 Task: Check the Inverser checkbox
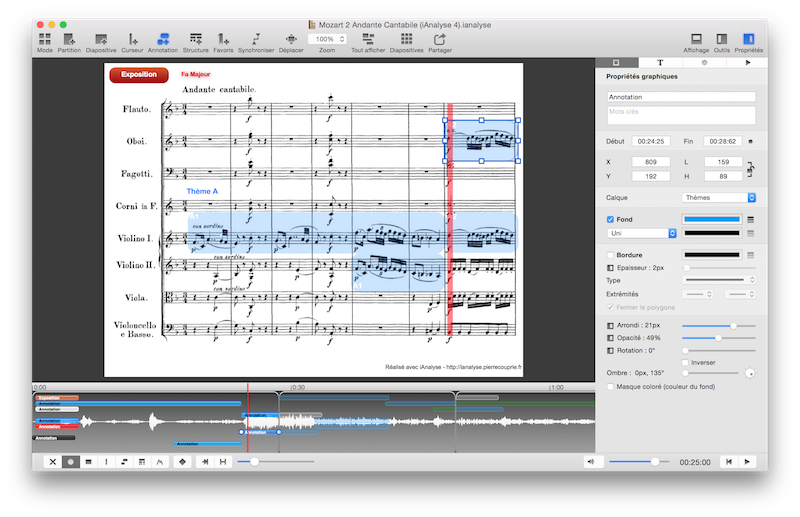coord(685,362)
